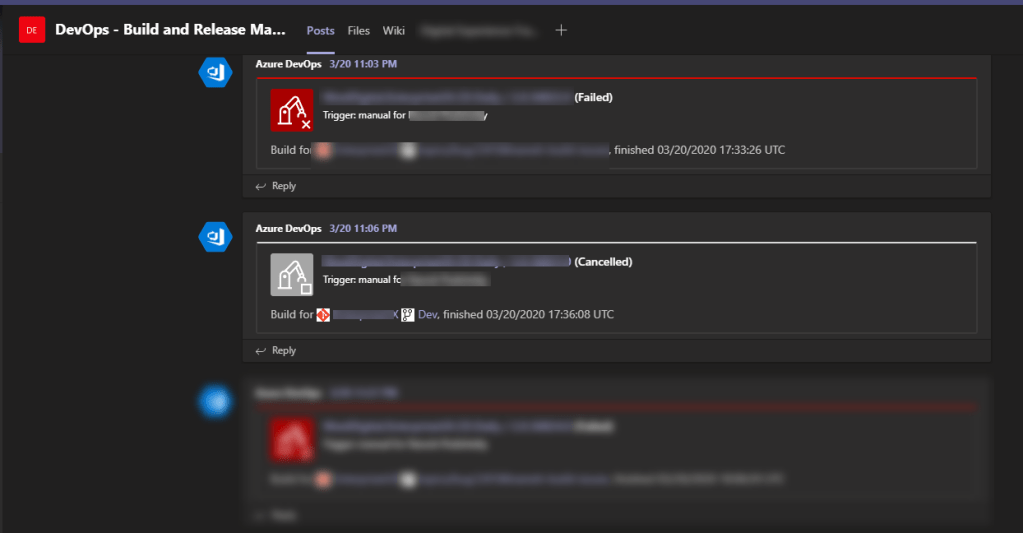
Task: Click the 3/20 11:06 PM timestamp
Action: (x=363, y=228)
